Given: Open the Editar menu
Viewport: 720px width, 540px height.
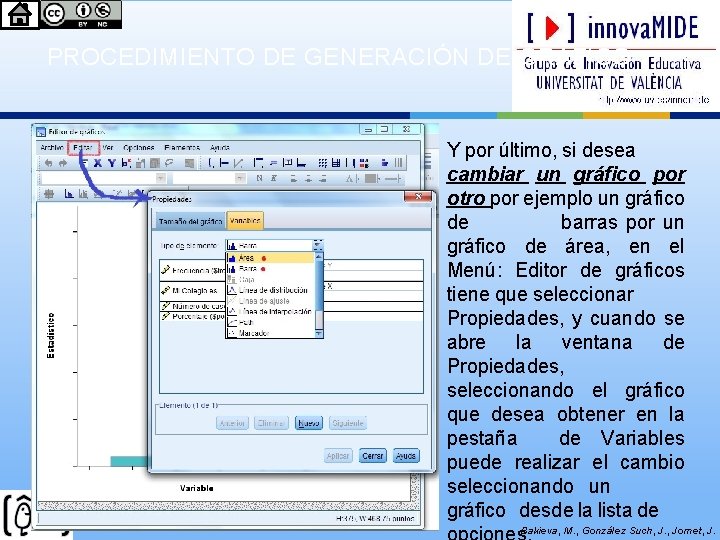Looking at the screenshot, I should [83, 147].
